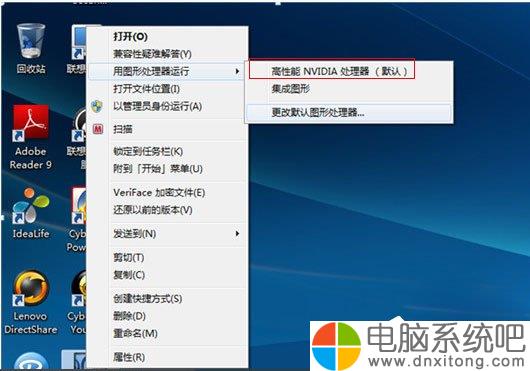Screen dimensions: 530x371
Task: Open the Adobe Reader 9 desktop shortcut
Action: 31,137
